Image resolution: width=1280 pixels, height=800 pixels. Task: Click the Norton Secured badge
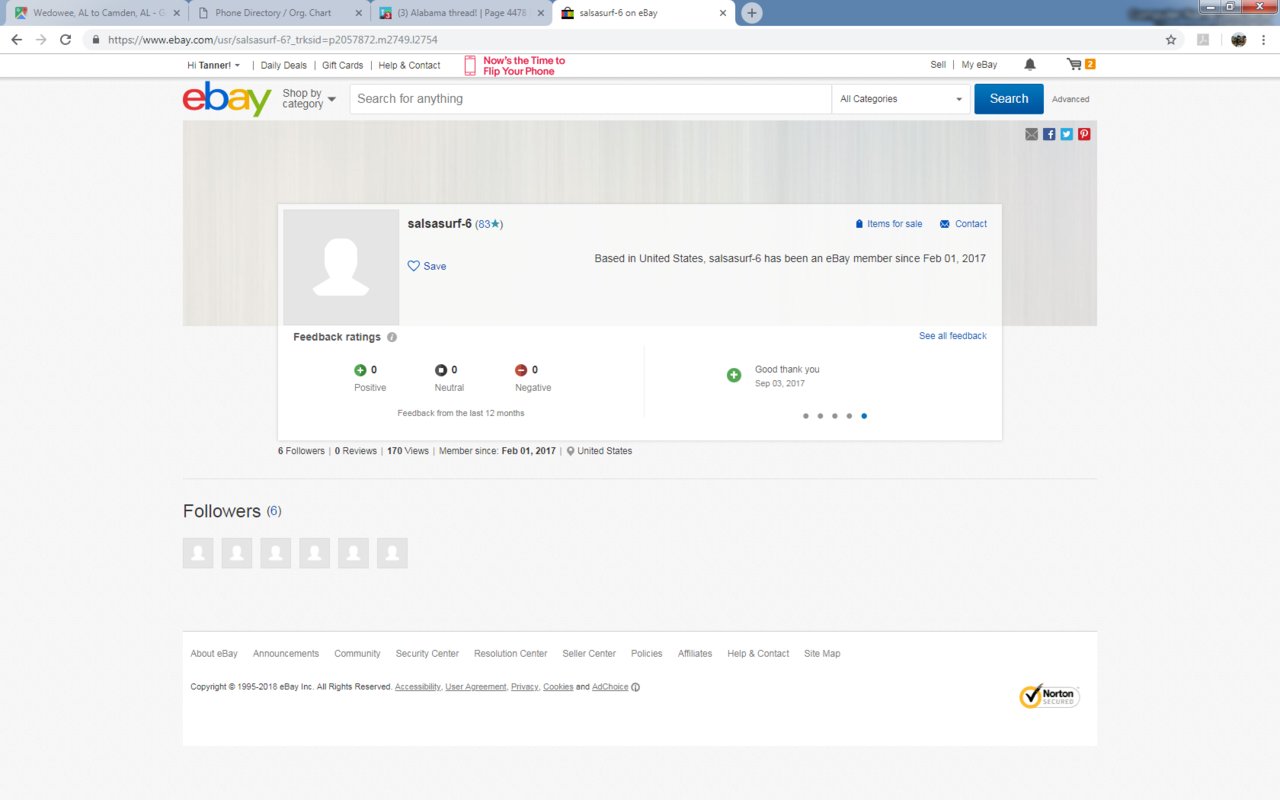pos(1049,696)
